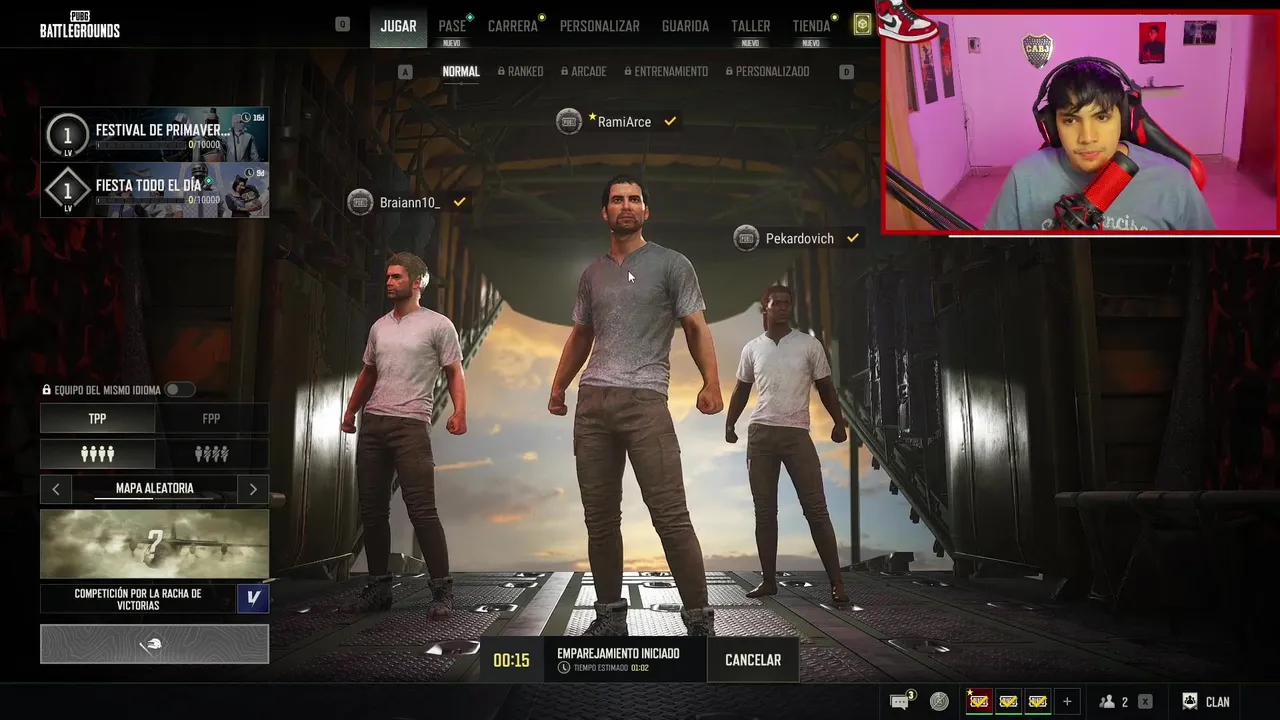Open the PASE tab

click(x=452, y=26)
